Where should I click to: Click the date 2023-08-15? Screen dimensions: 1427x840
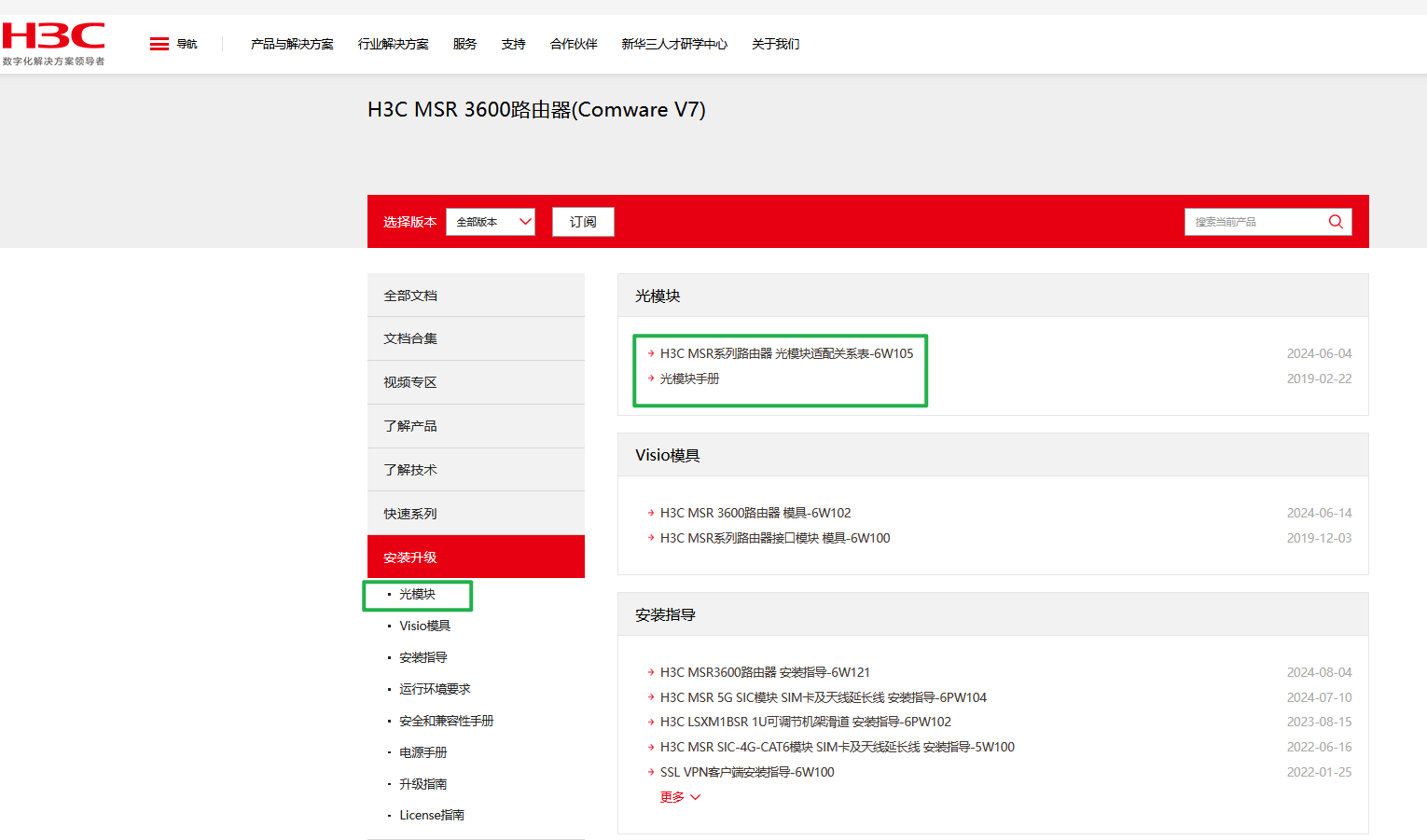[1319, 722]
